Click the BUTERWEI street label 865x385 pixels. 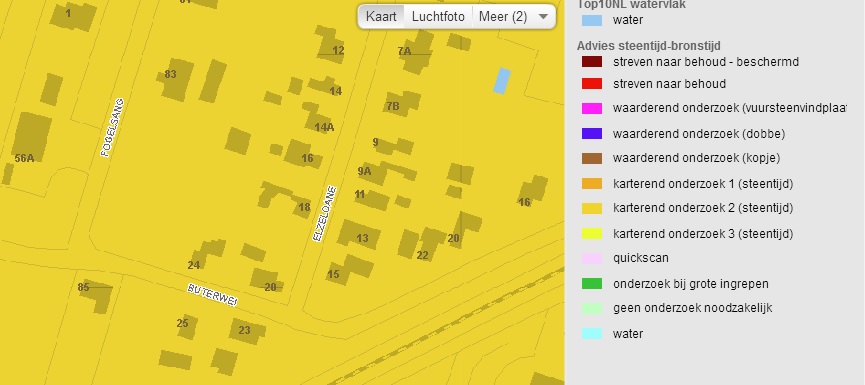coord(212,295)
